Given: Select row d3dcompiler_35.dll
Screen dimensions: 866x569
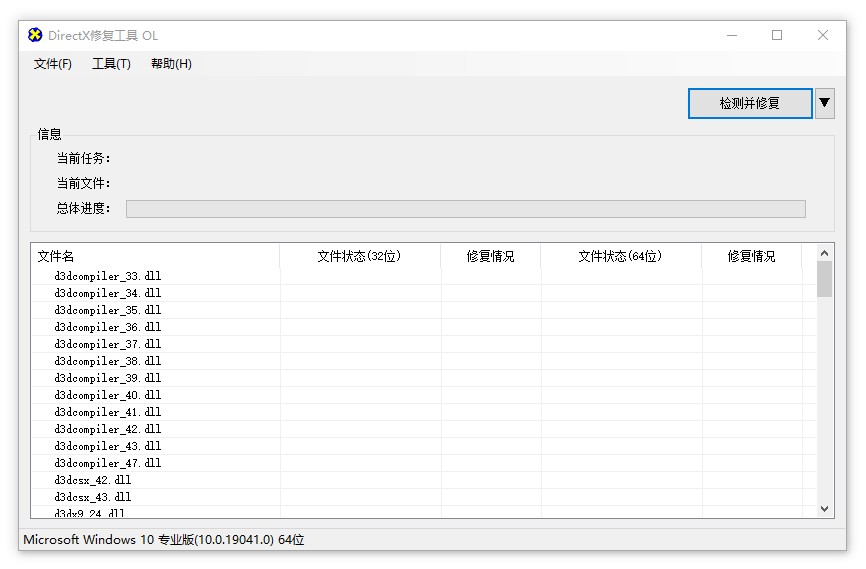Looking at the screenshot, I should pyautogui.click(x=424, y=310).
